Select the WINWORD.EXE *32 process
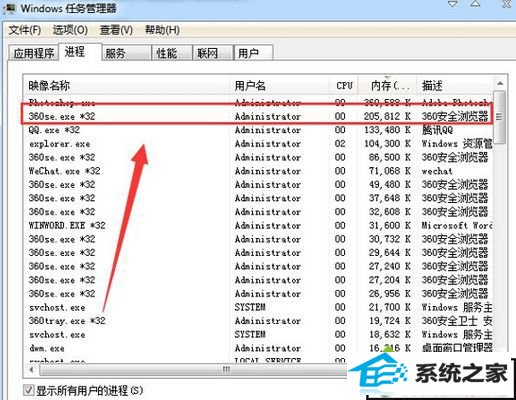The height and width of the screenshot is (400, 516). pyautogui.click(x=257, y=225)
